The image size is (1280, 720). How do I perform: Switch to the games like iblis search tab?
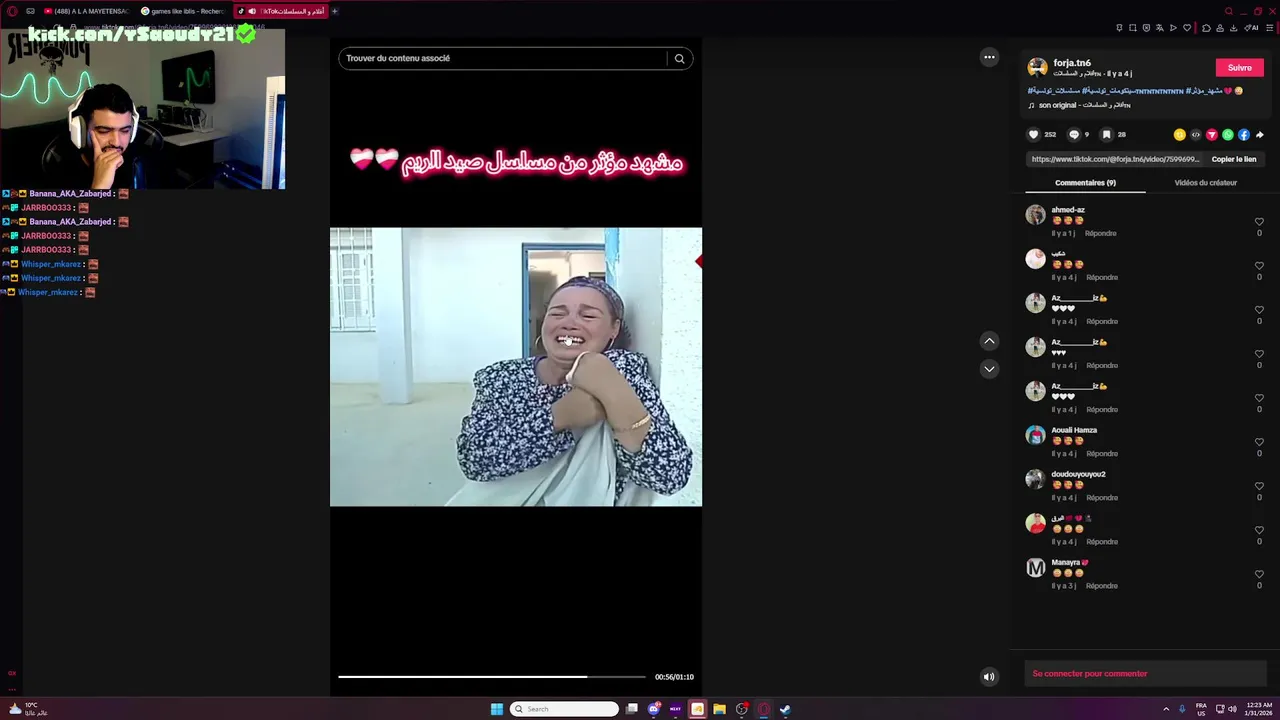[185, 11]
